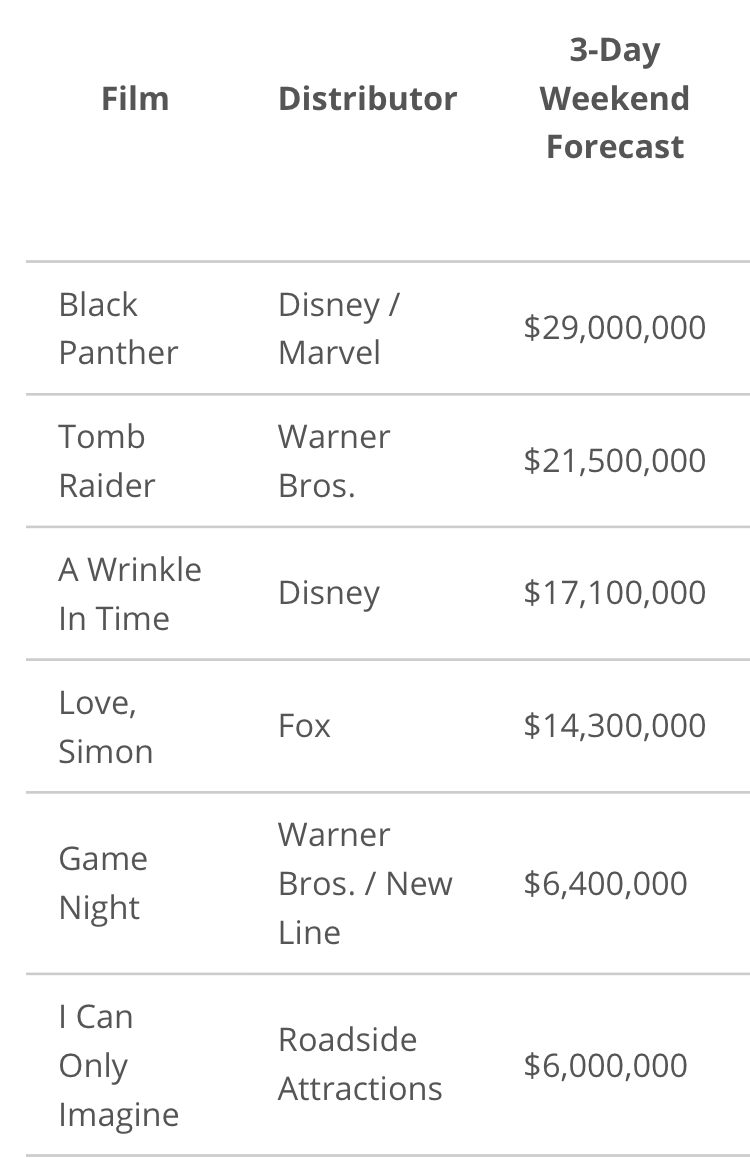This screenshot has height=1158, width=750.
Task: Select the Black Panther film title
Action: tap(117, 328)
